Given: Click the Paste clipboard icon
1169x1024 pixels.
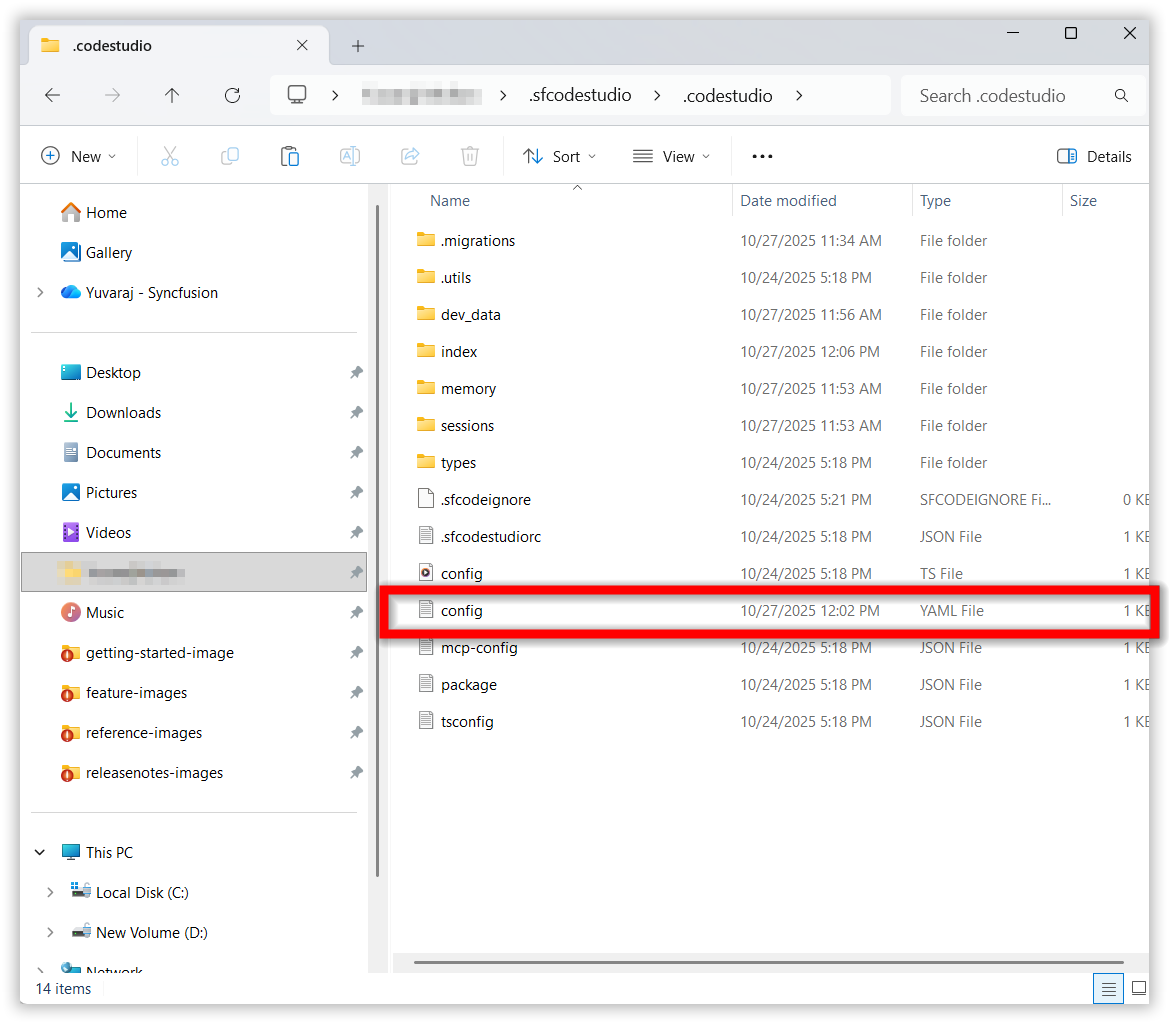Looking at the screenshot, I should (x=289, y=156).
